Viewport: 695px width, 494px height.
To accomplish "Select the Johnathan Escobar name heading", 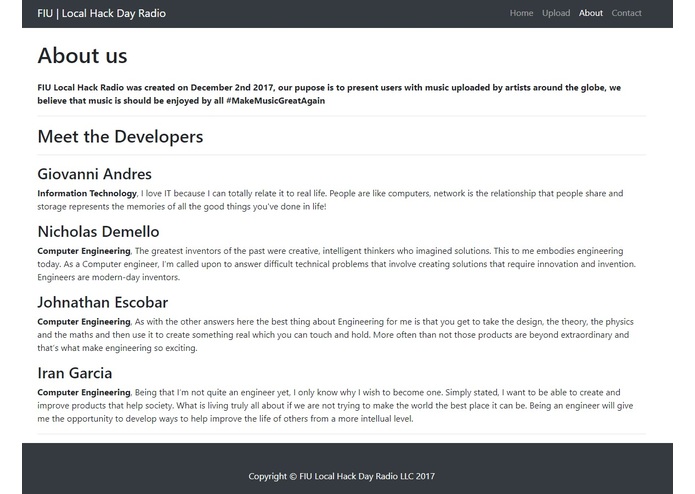I will tap(103, 302).
